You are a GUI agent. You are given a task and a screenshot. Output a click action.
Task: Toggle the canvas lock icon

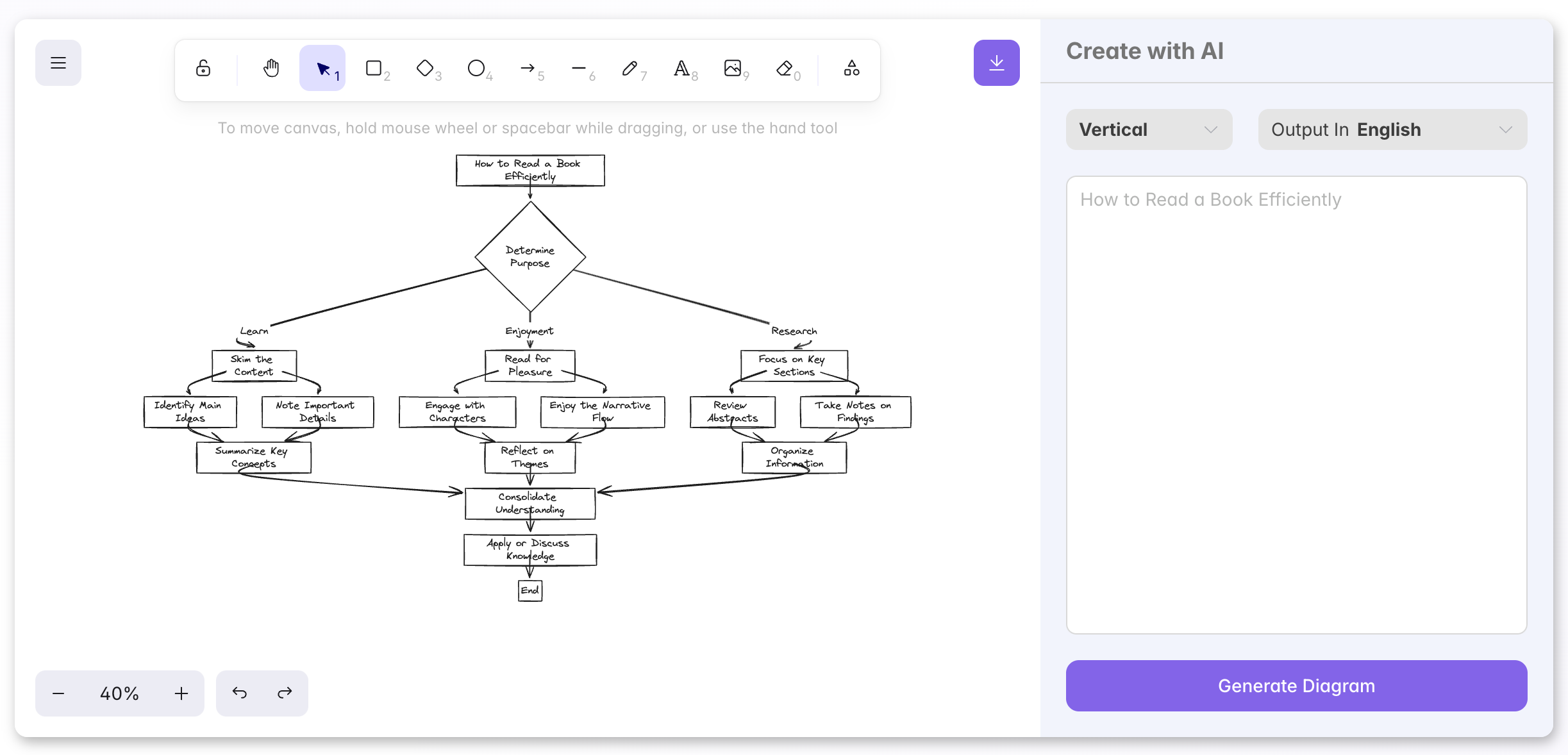click(203, 68)
